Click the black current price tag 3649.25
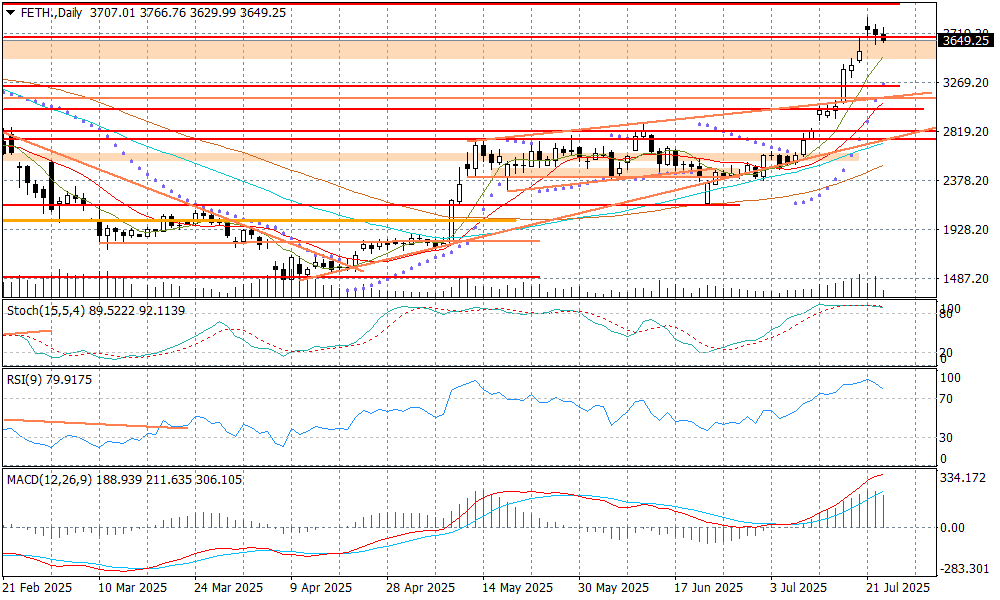This screenshot has height=600, width=1000. (x=966, y=40)
